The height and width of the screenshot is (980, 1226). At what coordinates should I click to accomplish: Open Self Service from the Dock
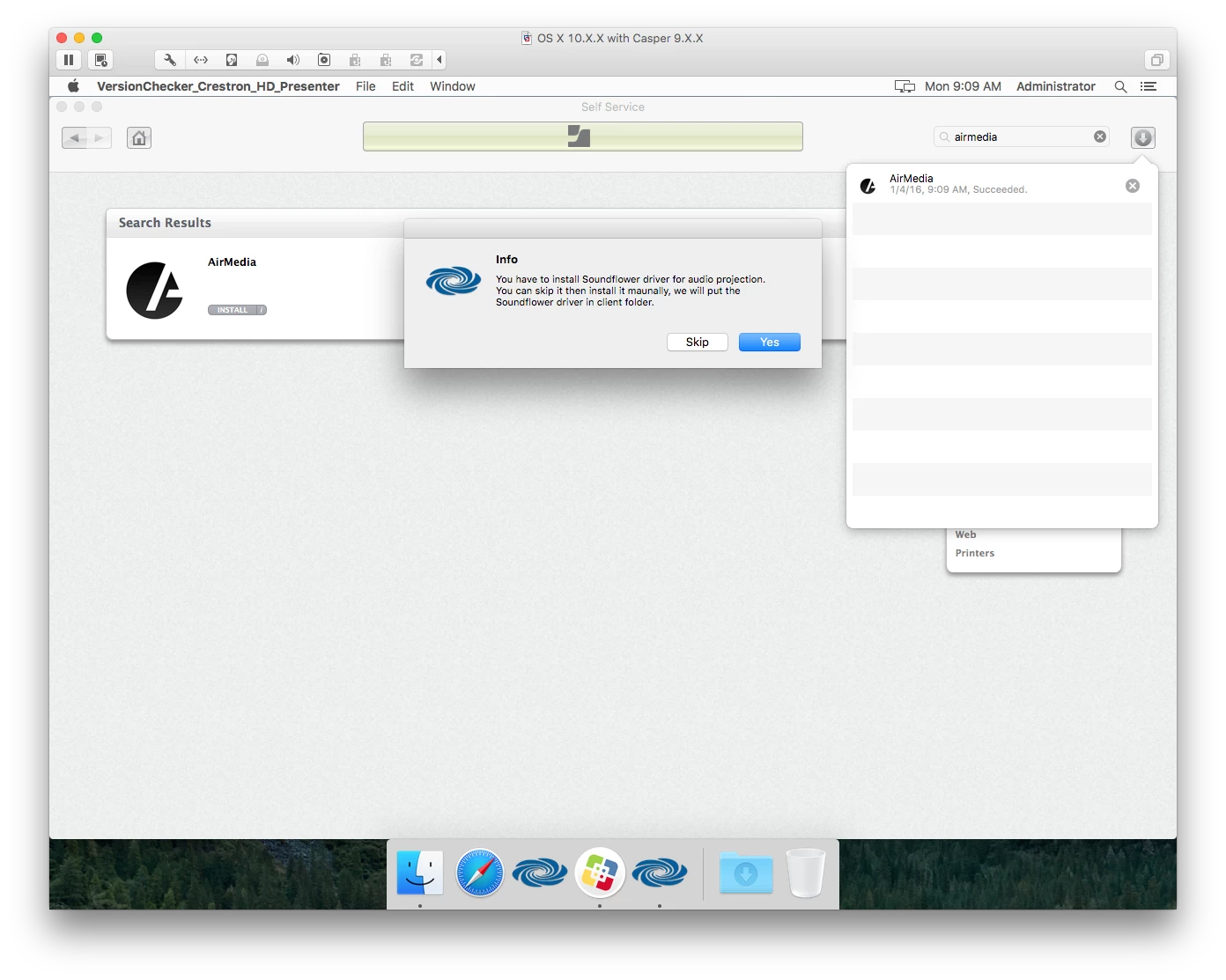tap(600, 873)
